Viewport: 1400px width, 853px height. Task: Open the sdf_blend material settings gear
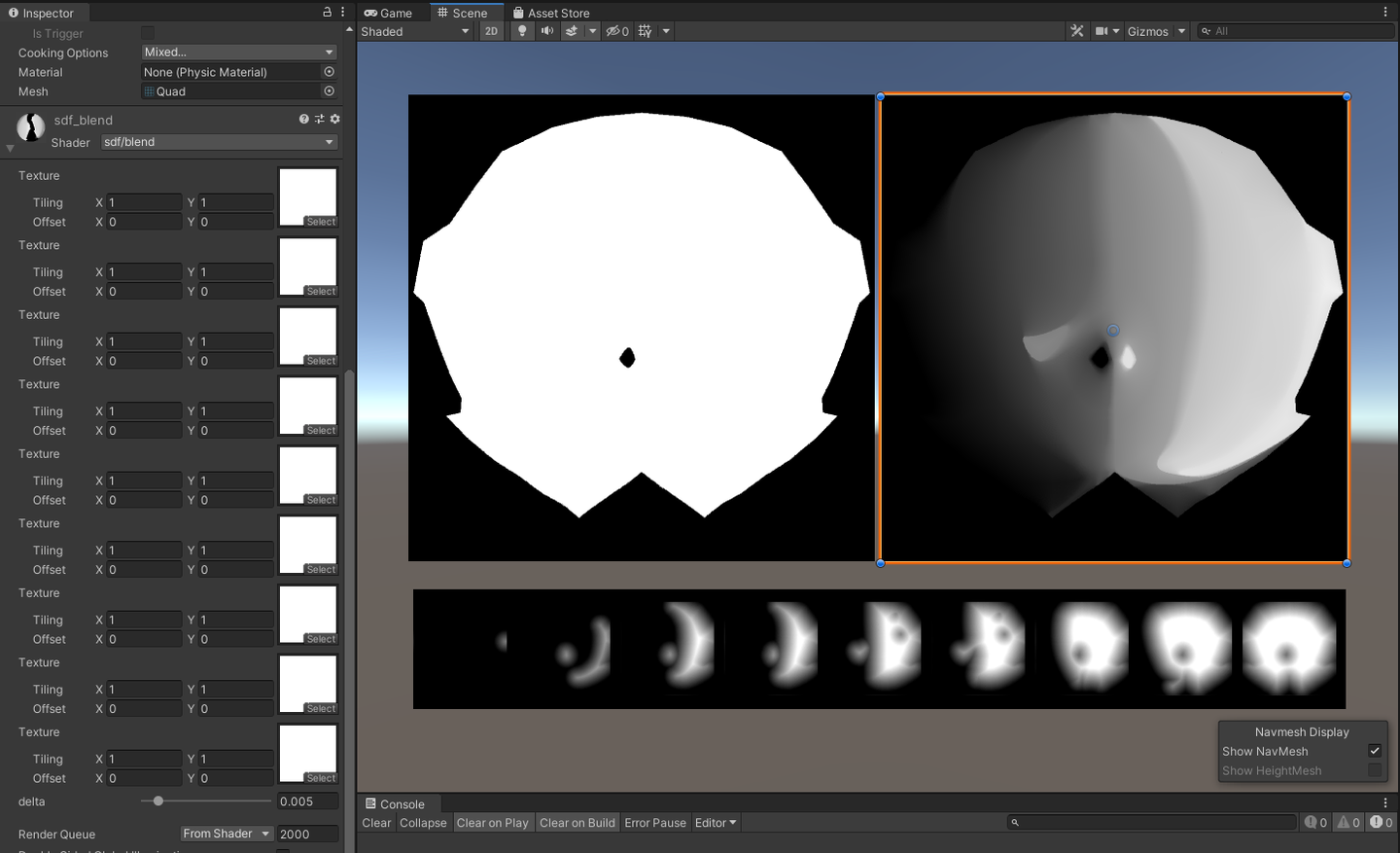(x=334, y=119)
